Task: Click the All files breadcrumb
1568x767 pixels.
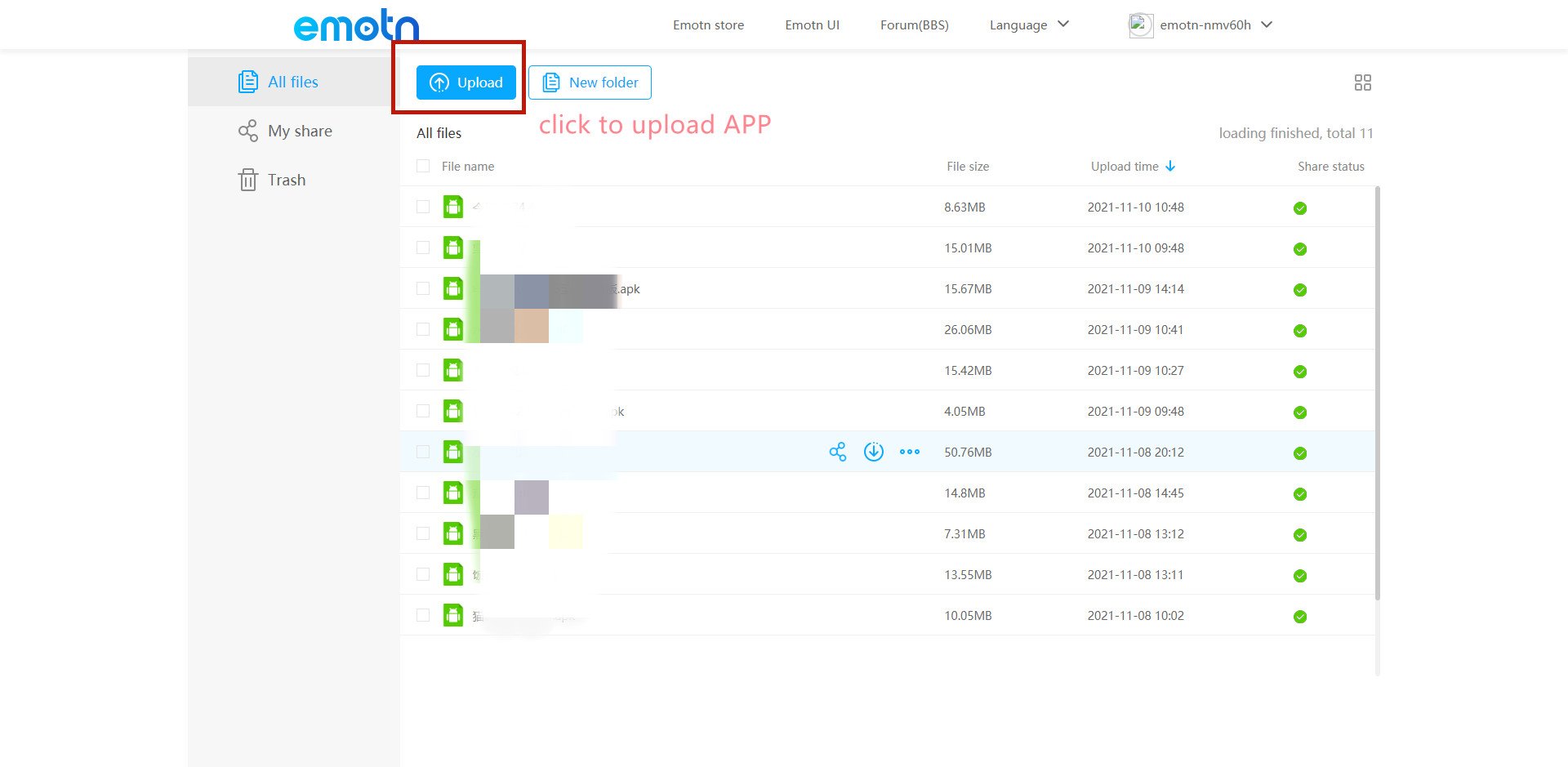Action: 439,133
